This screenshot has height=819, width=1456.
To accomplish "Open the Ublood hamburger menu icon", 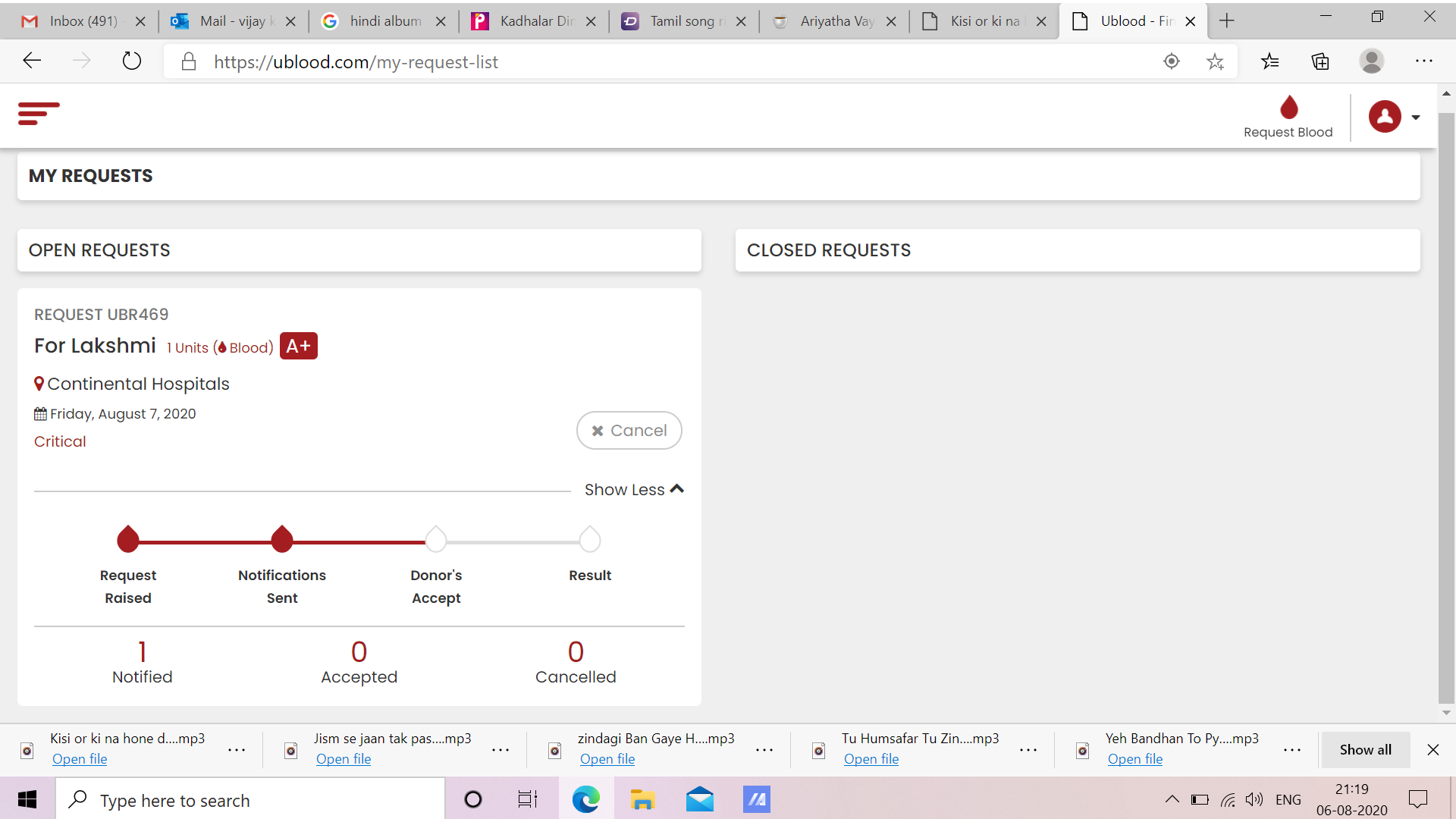I will (x=39, y=114).
